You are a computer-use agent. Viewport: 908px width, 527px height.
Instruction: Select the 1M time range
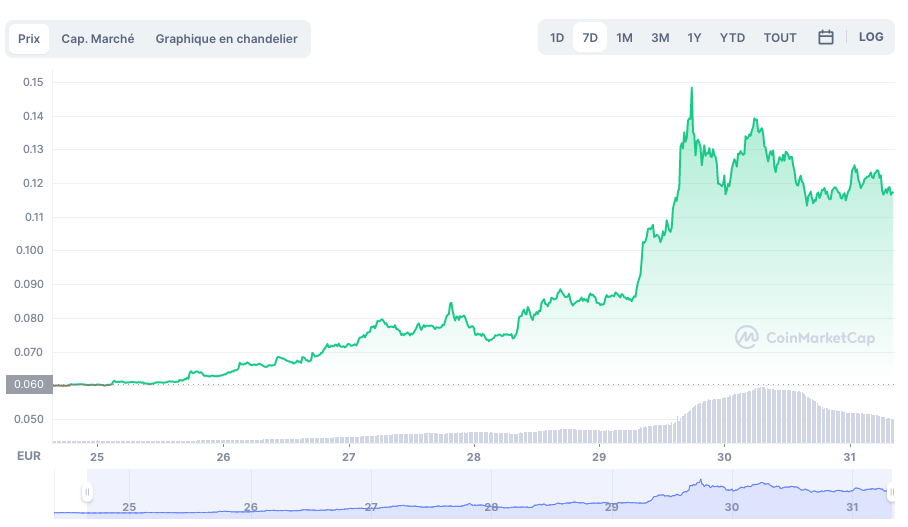pos(624,38)
